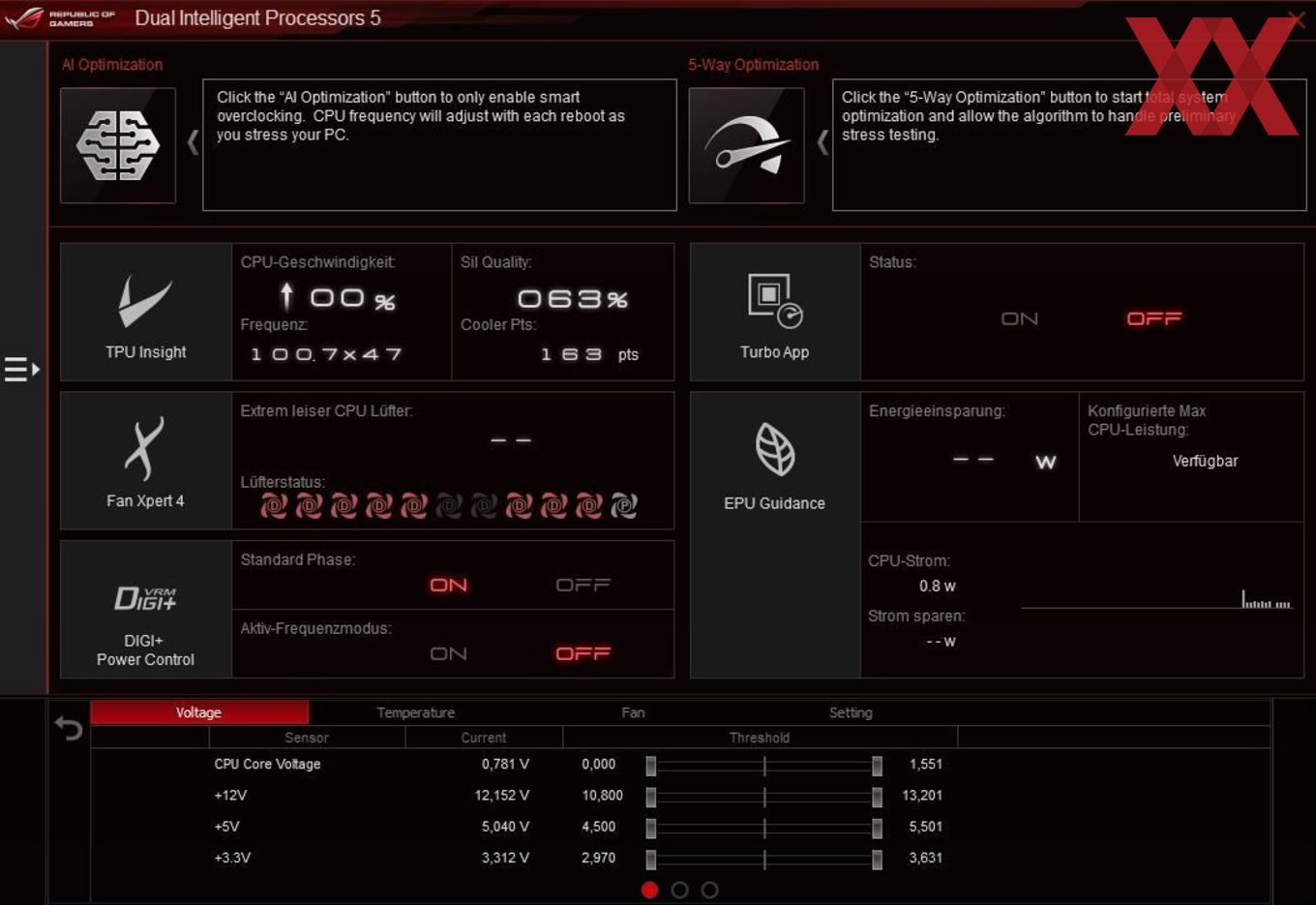Select the tenth fan status icon
The height and width of the screenshot is (905, 1316).
(x=589, y=505)
